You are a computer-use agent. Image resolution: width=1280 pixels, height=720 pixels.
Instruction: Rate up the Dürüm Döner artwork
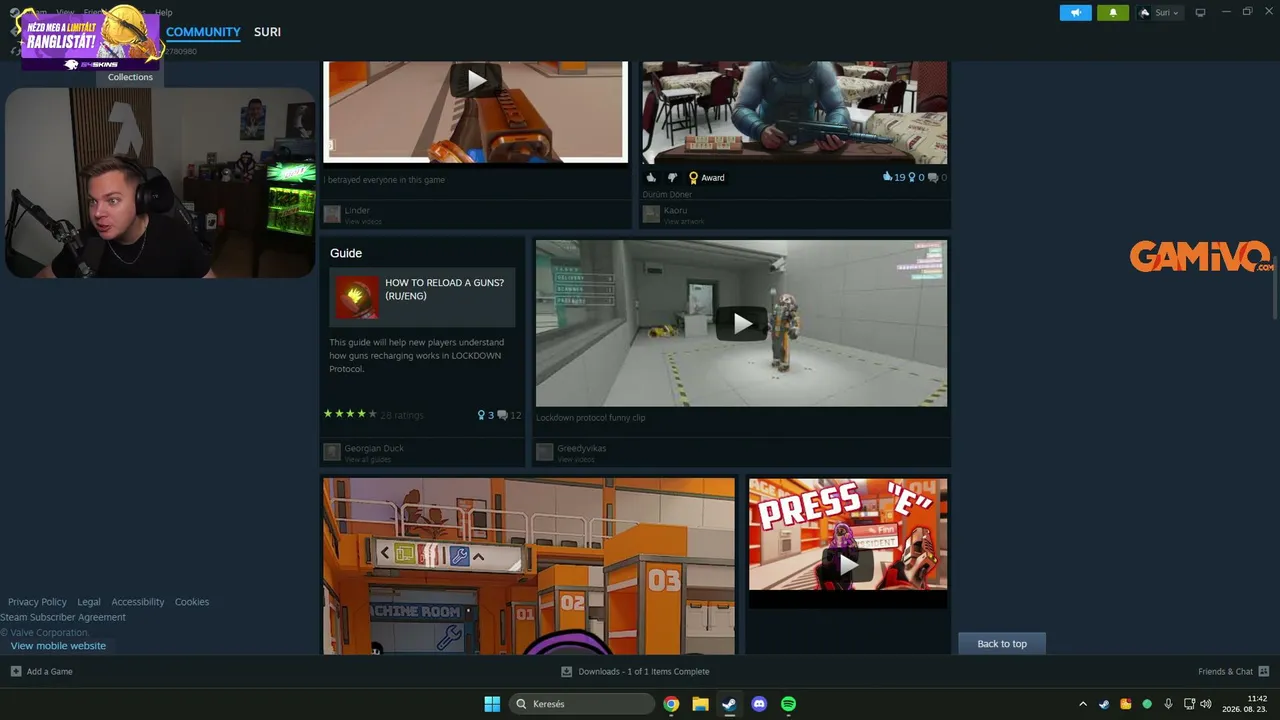(651, 178)
